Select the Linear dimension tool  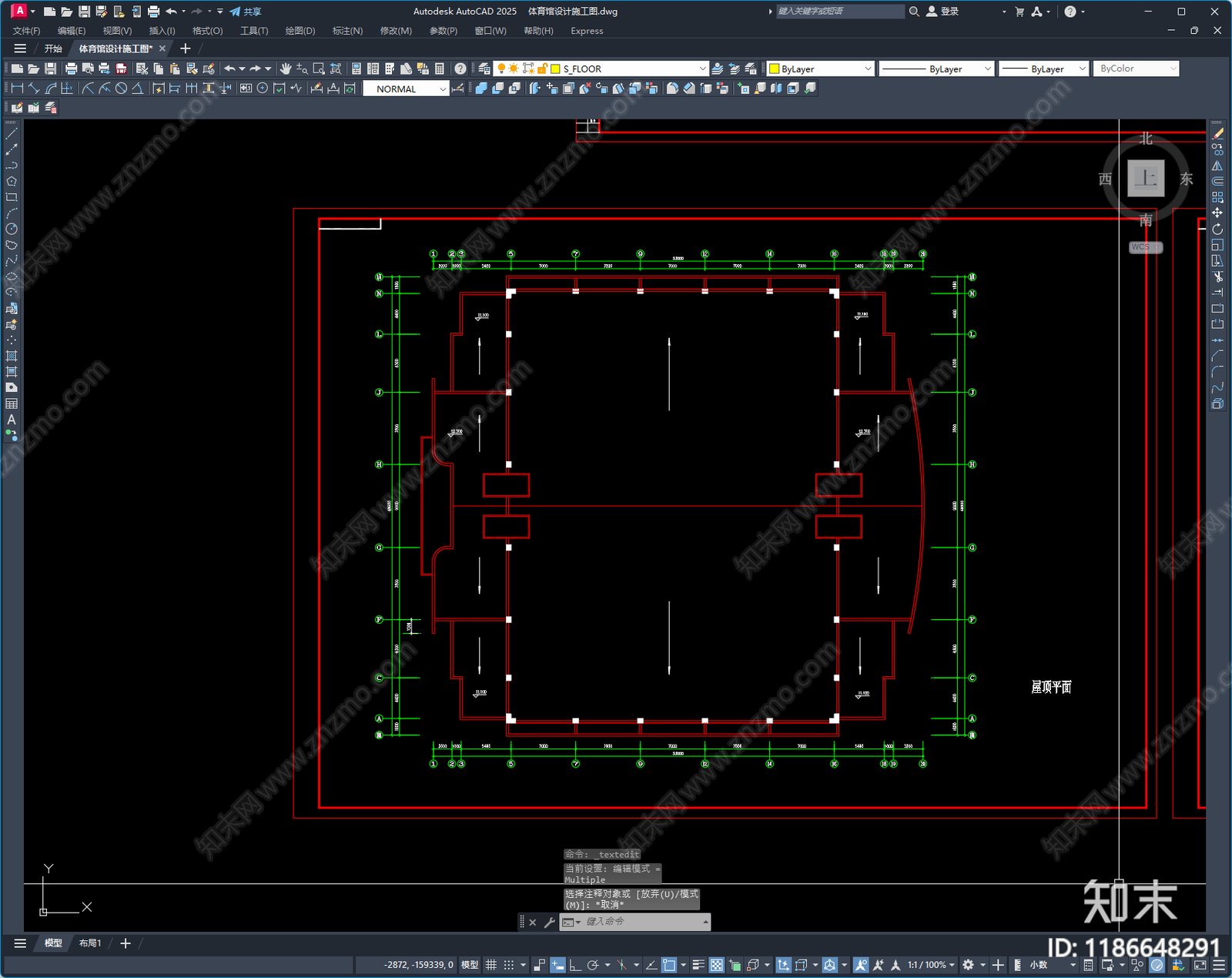coord(17,89)
